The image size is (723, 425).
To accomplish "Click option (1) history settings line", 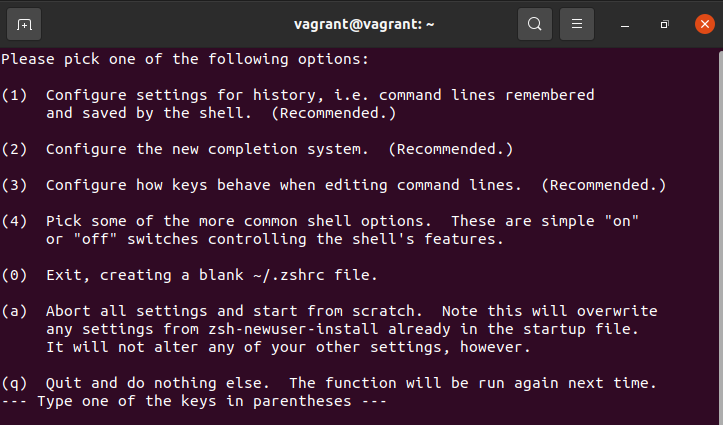I will pos(320,95).
